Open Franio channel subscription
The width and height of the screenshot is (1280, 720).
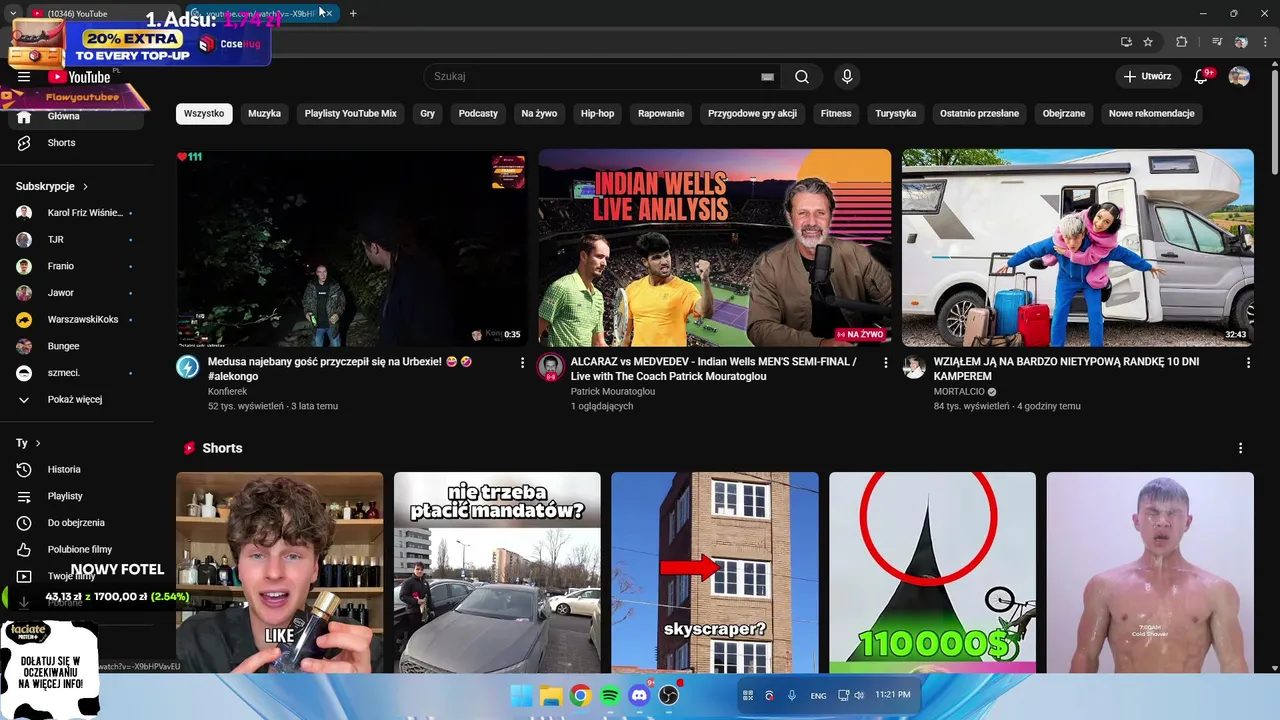[77, 267]
